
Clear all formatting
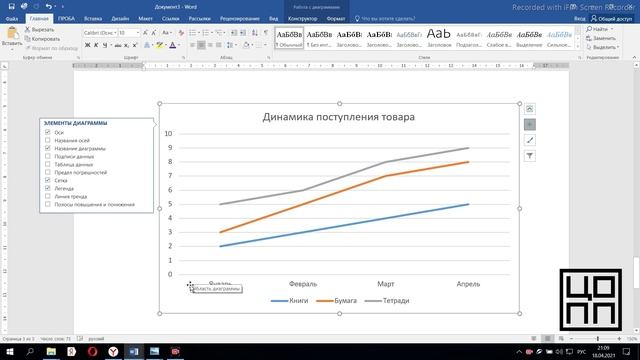(x=181, y=33)
